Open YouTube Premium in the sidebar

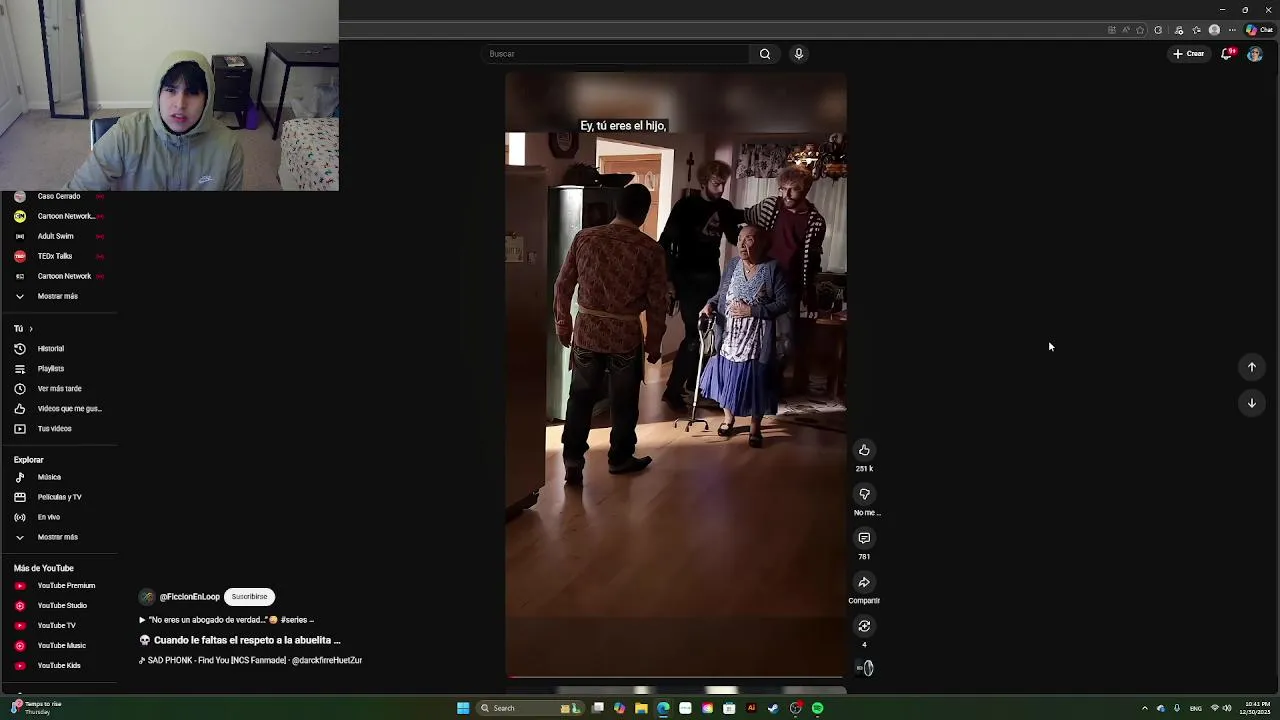(x=66, y=586)
